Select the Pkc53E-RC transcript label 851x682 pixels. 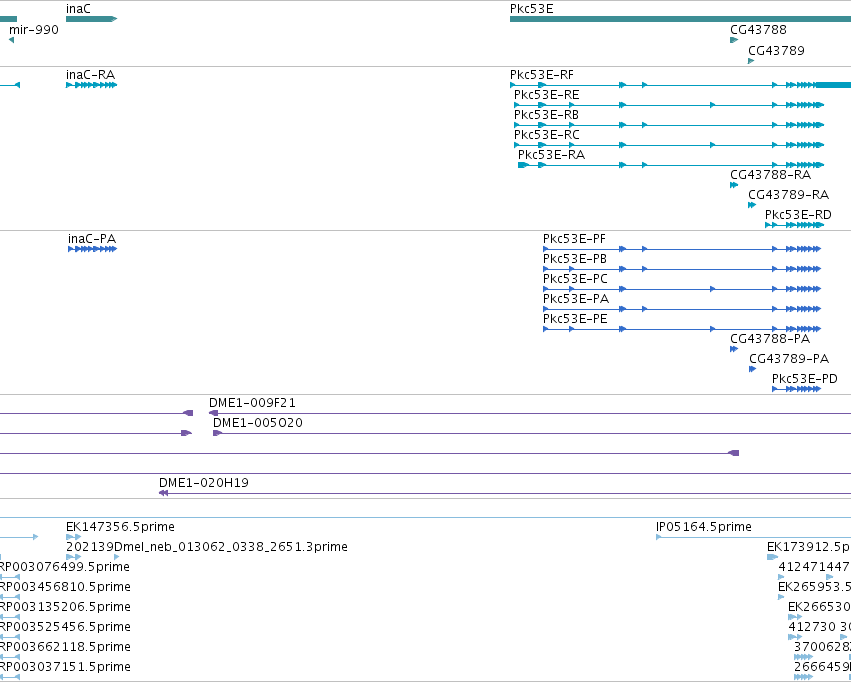pyautogui.click(x=547, y=135)
